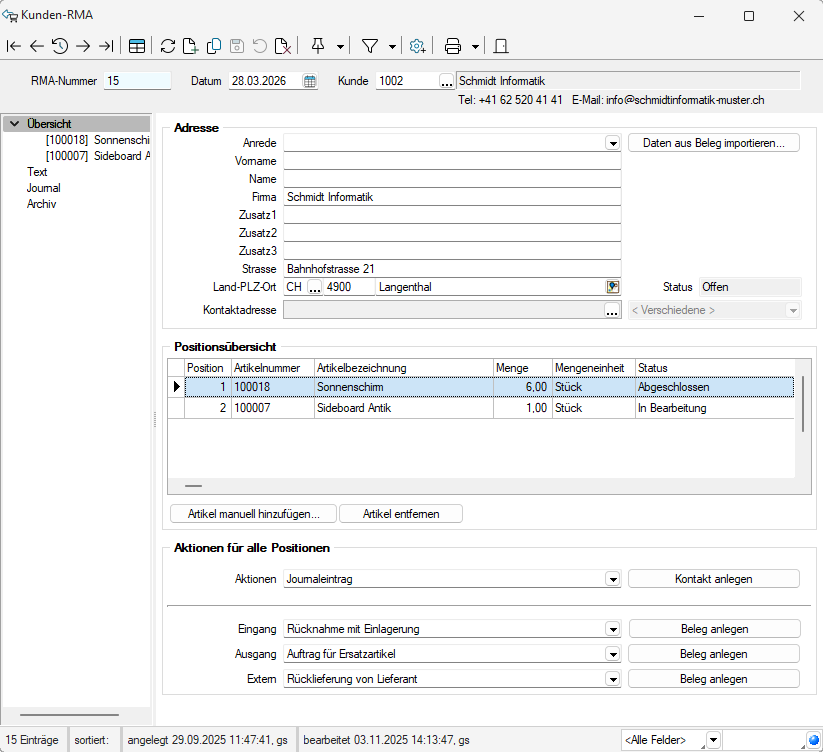Collapse the Übersicht tree node
This screenshot has height=752, width=823.
pyautogui.click(x=14, y=124)
